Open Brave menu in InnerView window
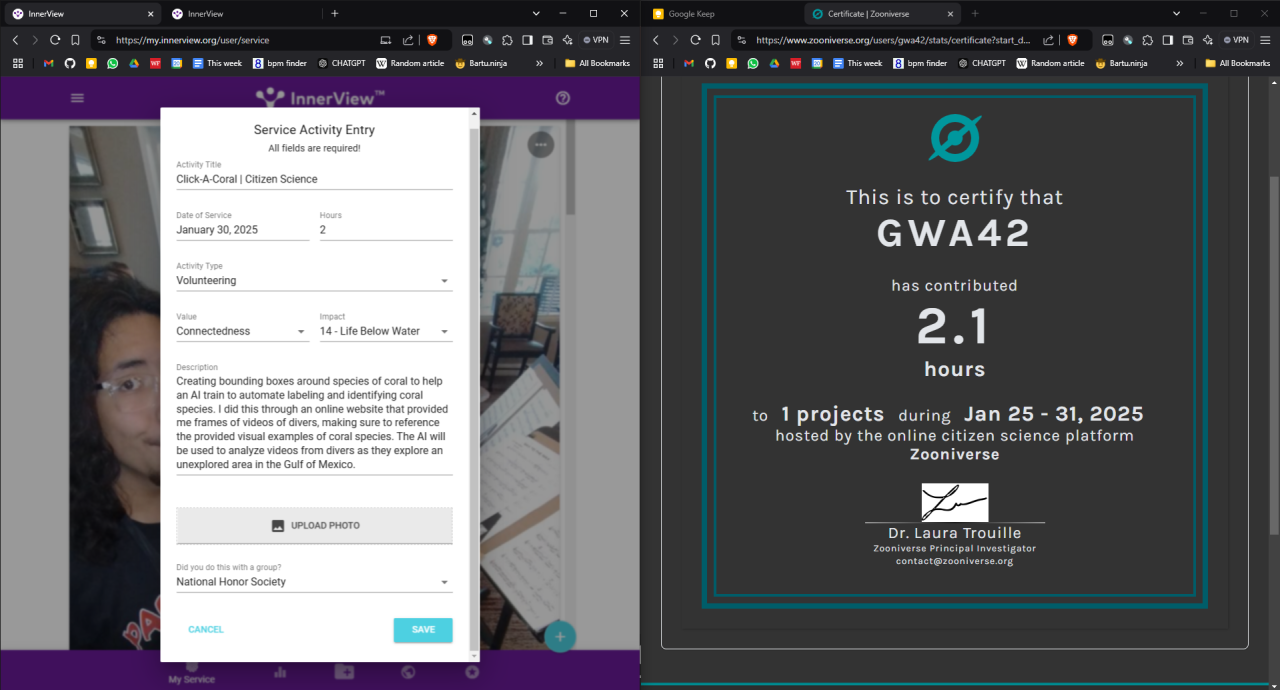This screenshot has height=690, width=1280. pyautogui.click(x=625, y=40)
